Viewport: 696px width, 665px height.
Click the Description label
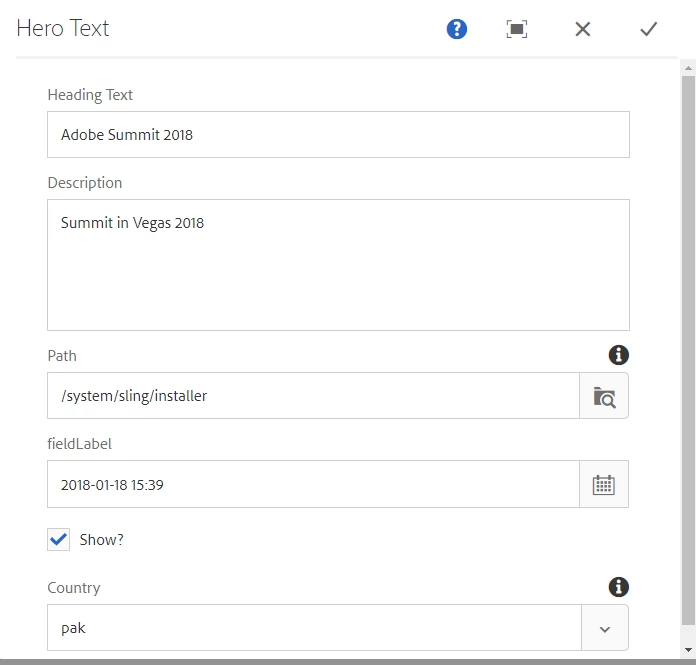pos(85,183)
